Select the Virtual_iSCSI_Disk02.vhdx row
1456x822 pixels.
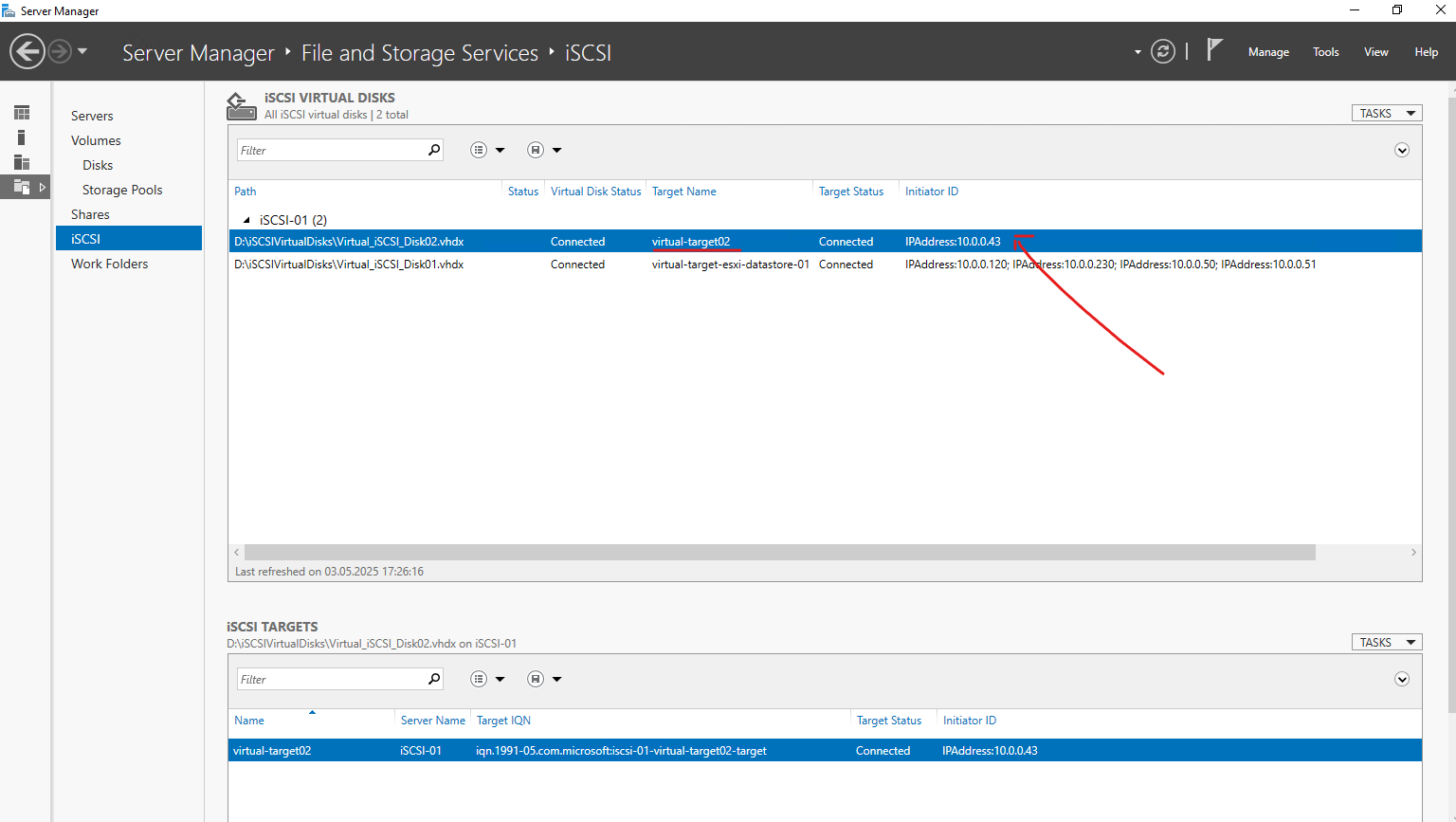coord(825,242)
